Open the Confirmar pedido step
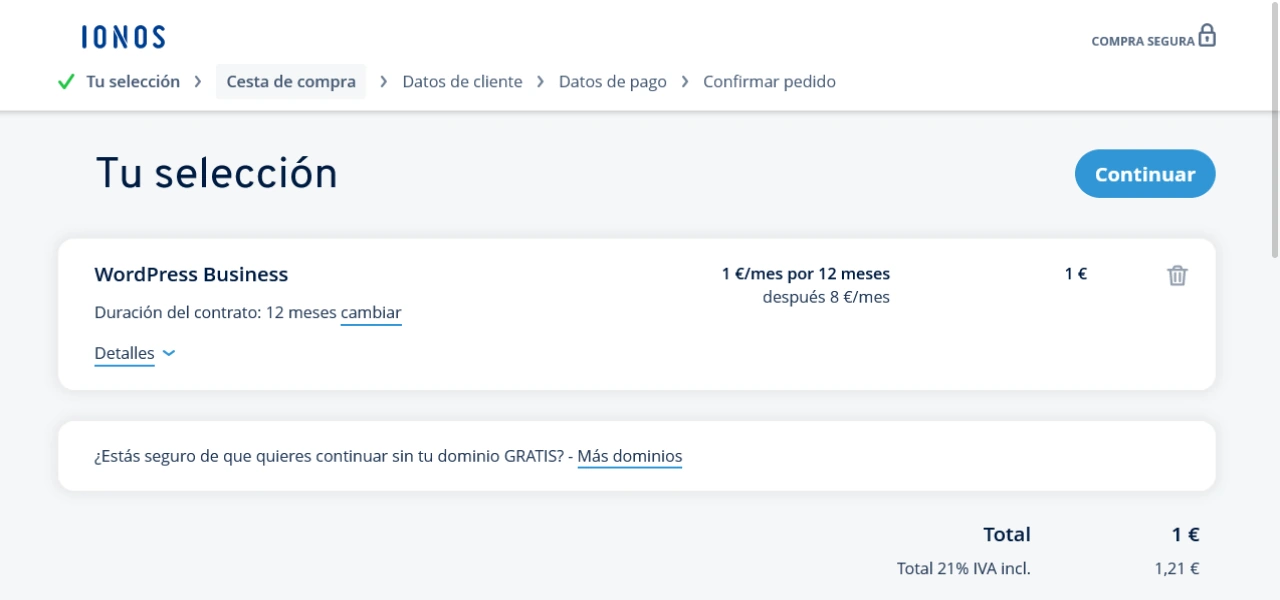 point(769,82)
